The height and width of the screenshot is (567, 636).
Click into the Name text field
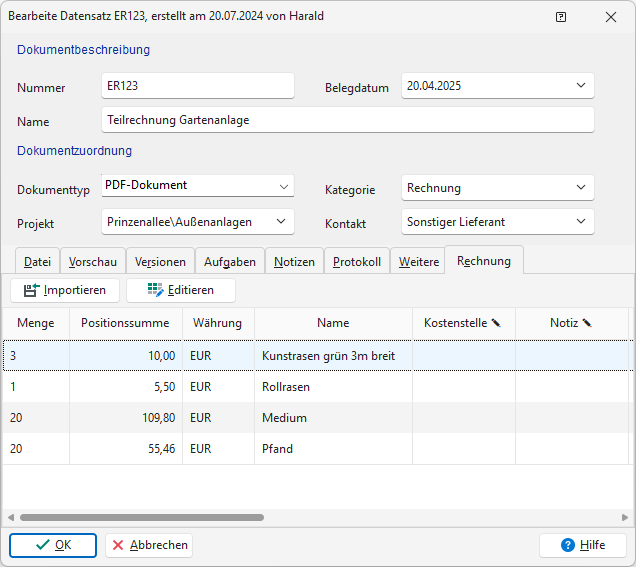(347, 120)
